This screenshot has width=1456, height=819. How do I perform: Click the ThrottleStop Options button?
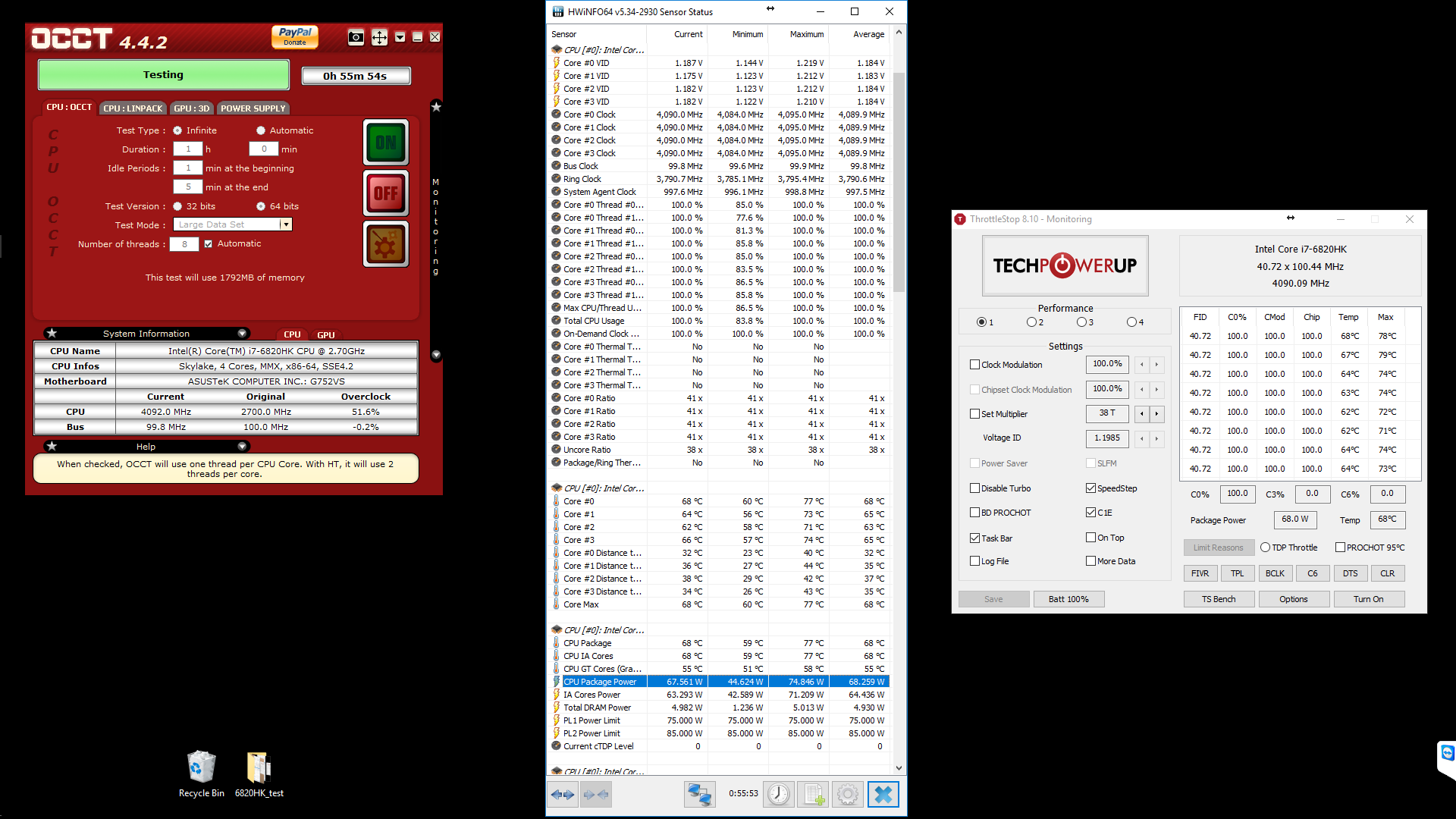[1294, 599]
